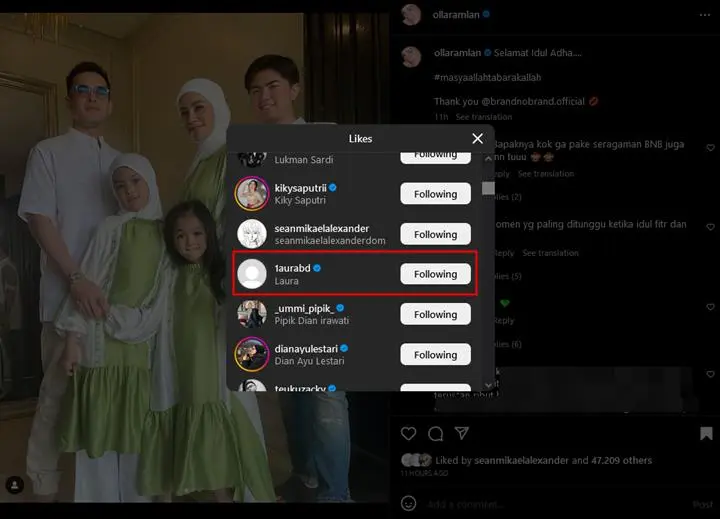
Task: Open username 1aurabd in Likes list
Action: coord(292,268)
